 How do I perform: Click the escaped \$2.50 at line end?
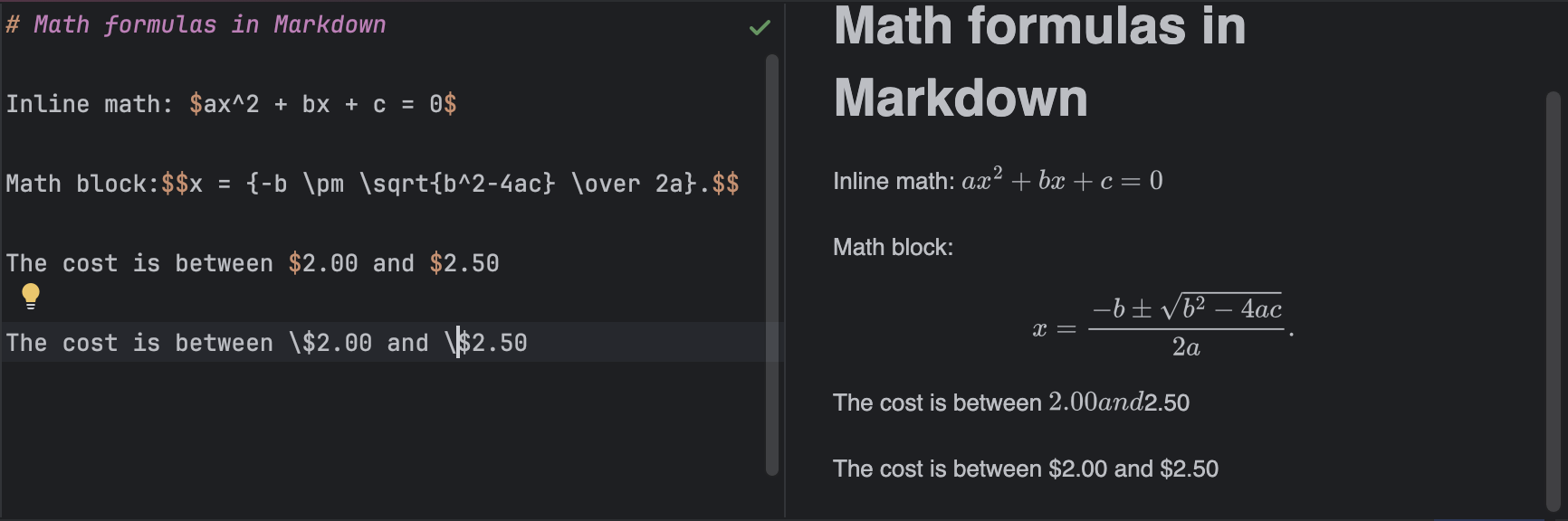[x=489, y=342]
